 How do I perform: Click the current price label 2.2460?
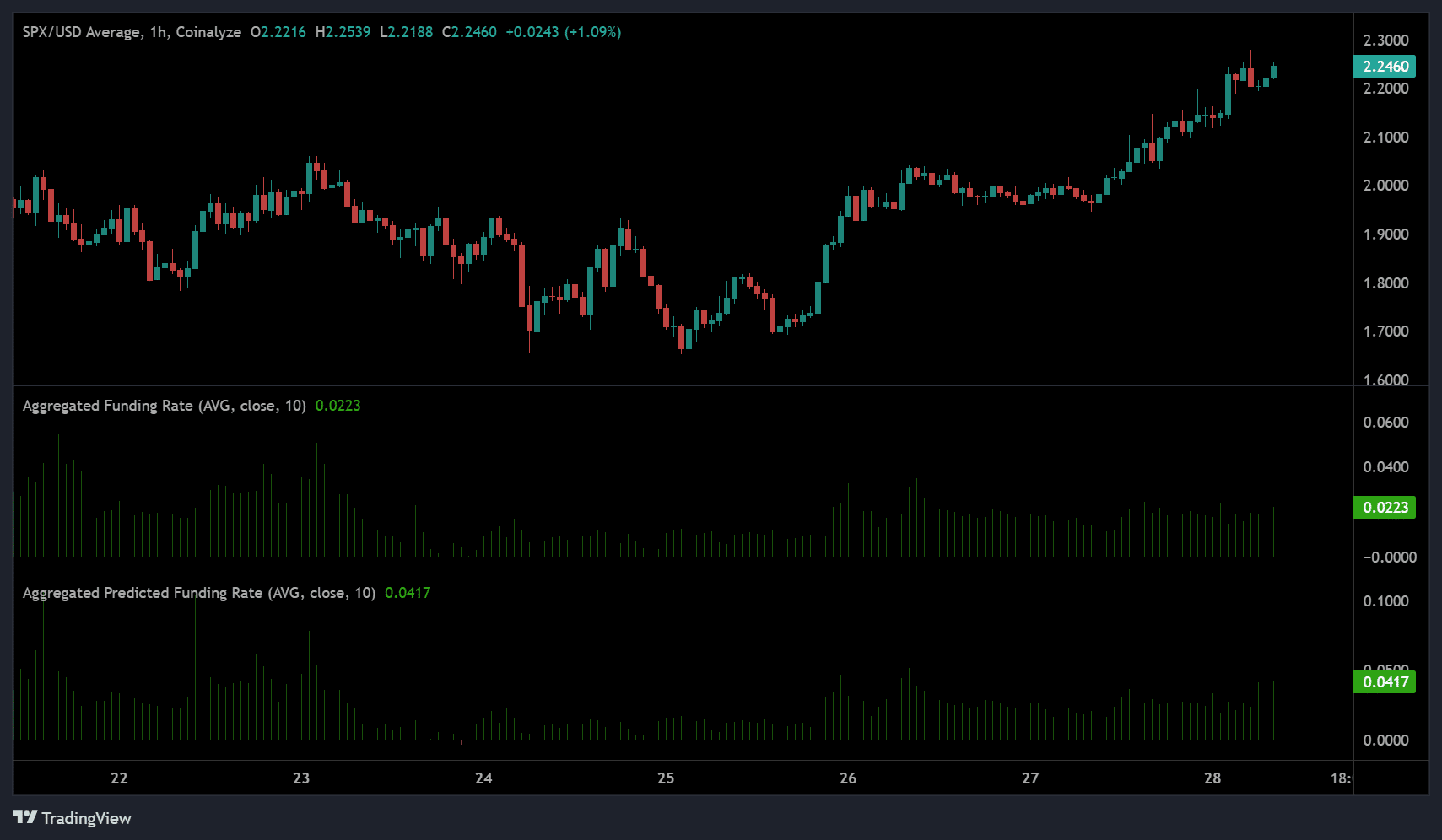click(x=1385, y=67)
